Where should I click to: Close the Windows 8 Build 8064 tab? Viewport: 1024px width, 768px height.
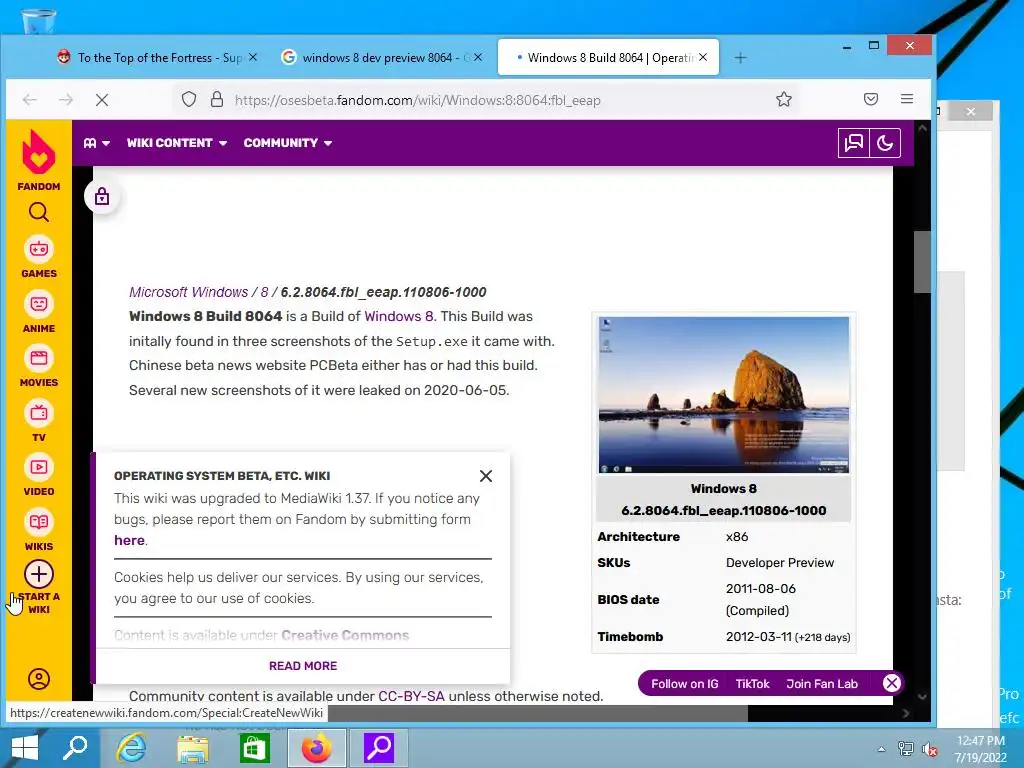pyautogui.click(x=703, y=57)
